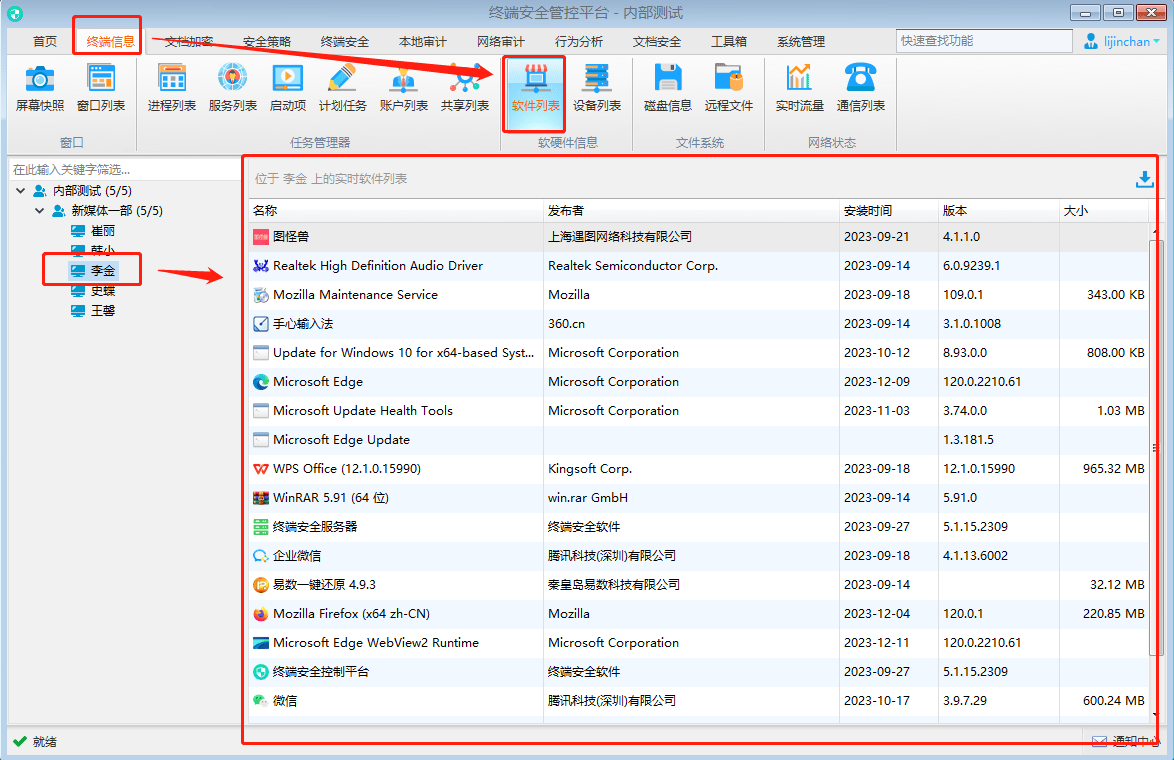
Task: Switch to the 工具箱 tab
Action: tap(729, 41)
